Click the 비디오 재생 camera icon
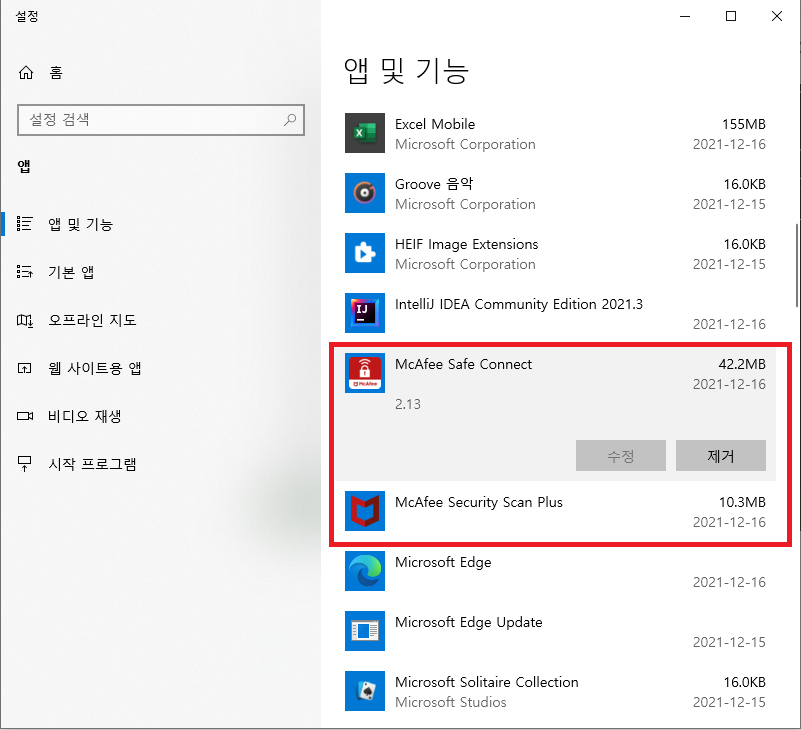801x730 pixels. point(25,416)
